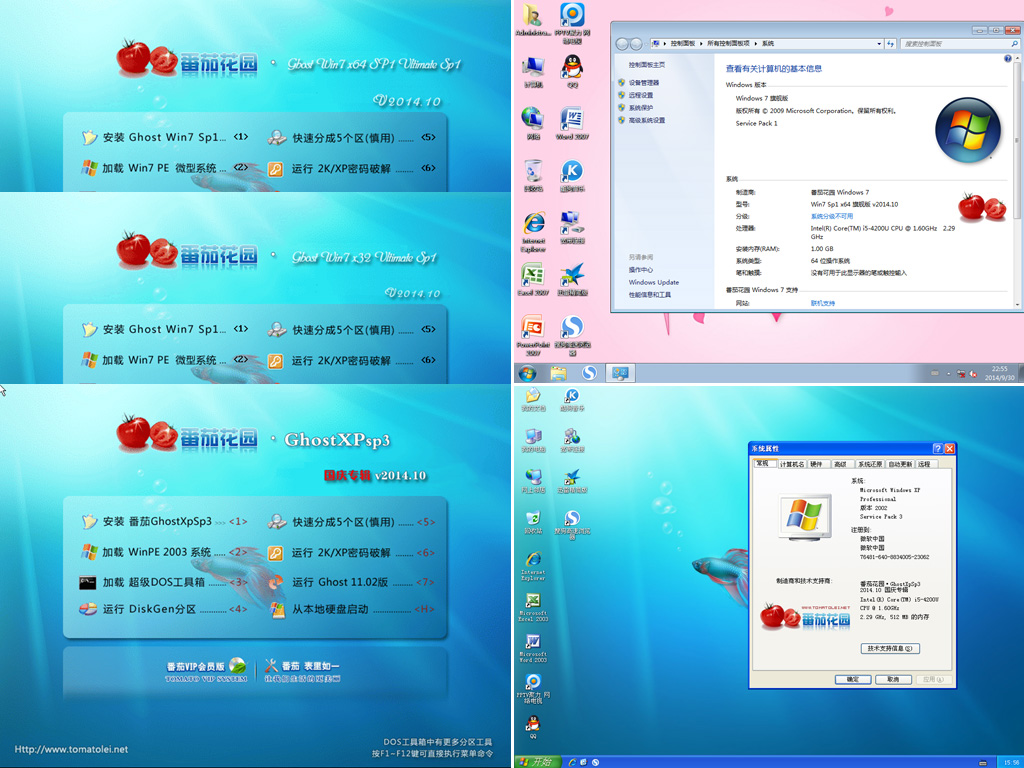Open Windows Explorer from Win7 taskbar

point(558,373)
